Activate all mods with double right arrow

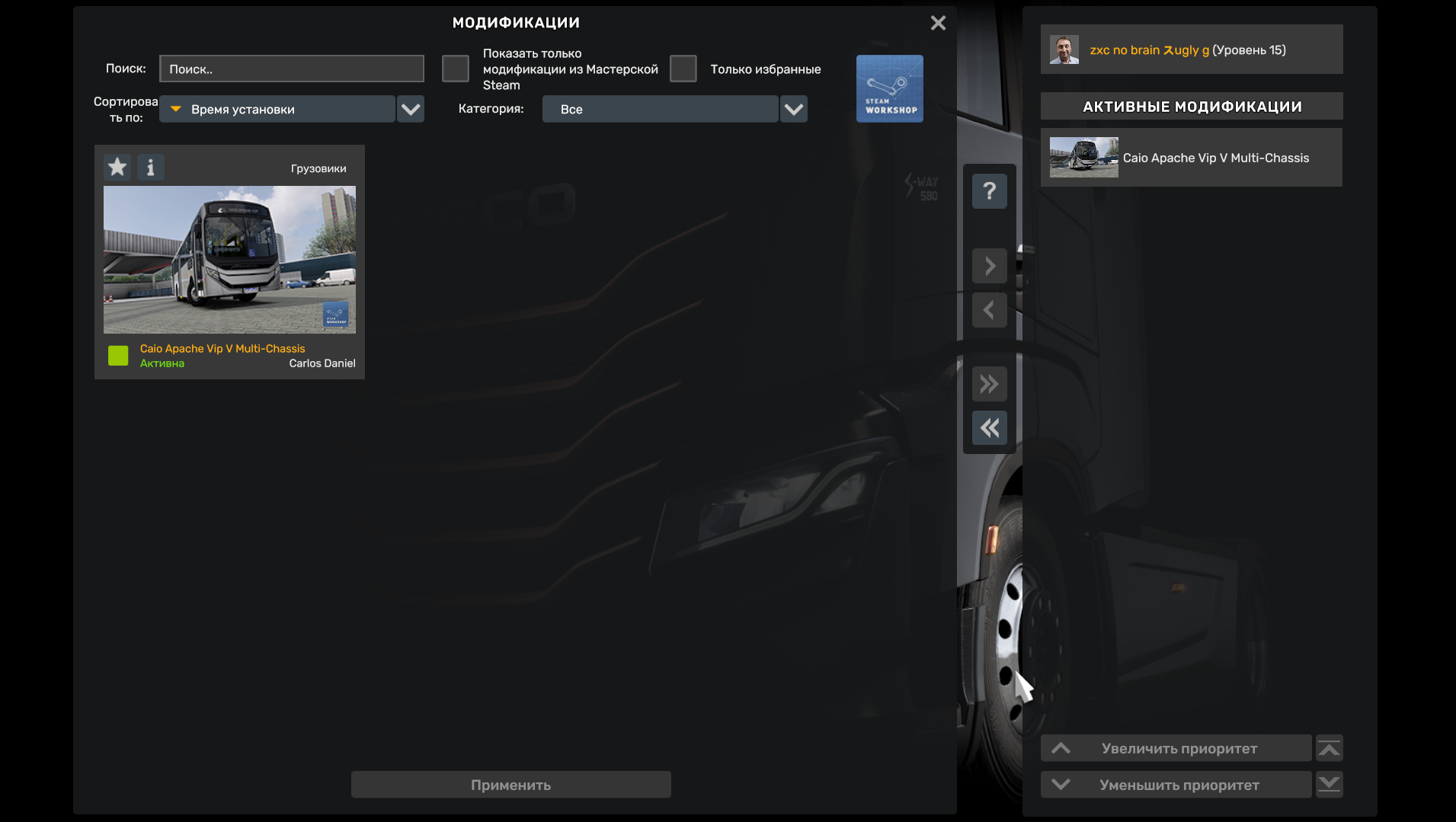989,384
